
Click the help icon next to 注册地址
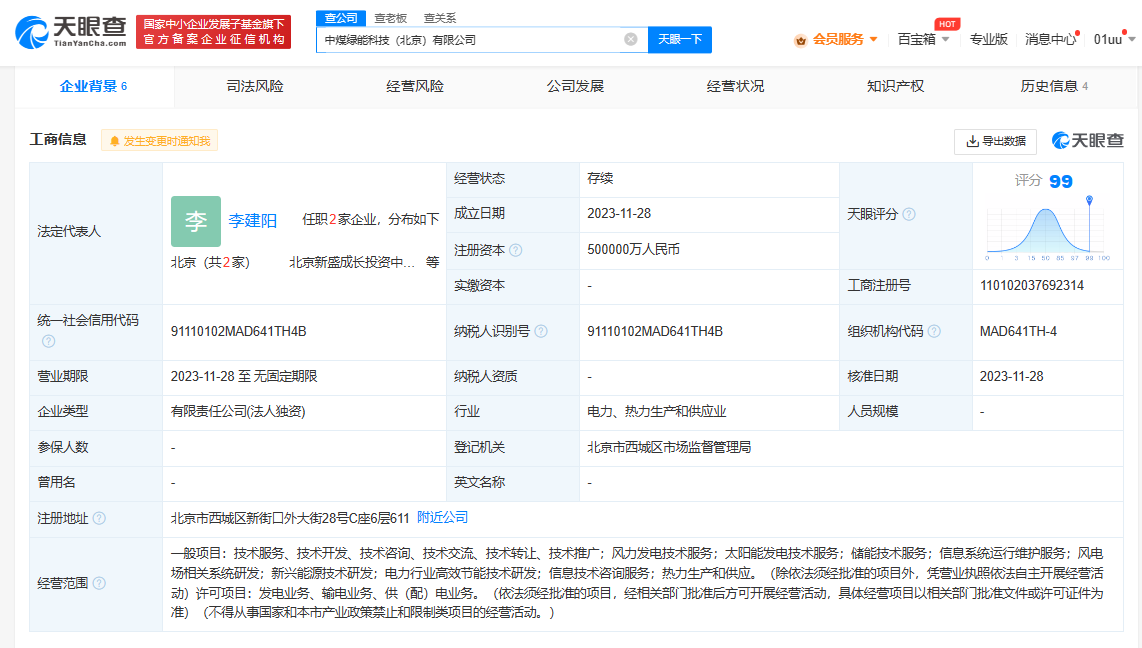(x=99, y=518)
